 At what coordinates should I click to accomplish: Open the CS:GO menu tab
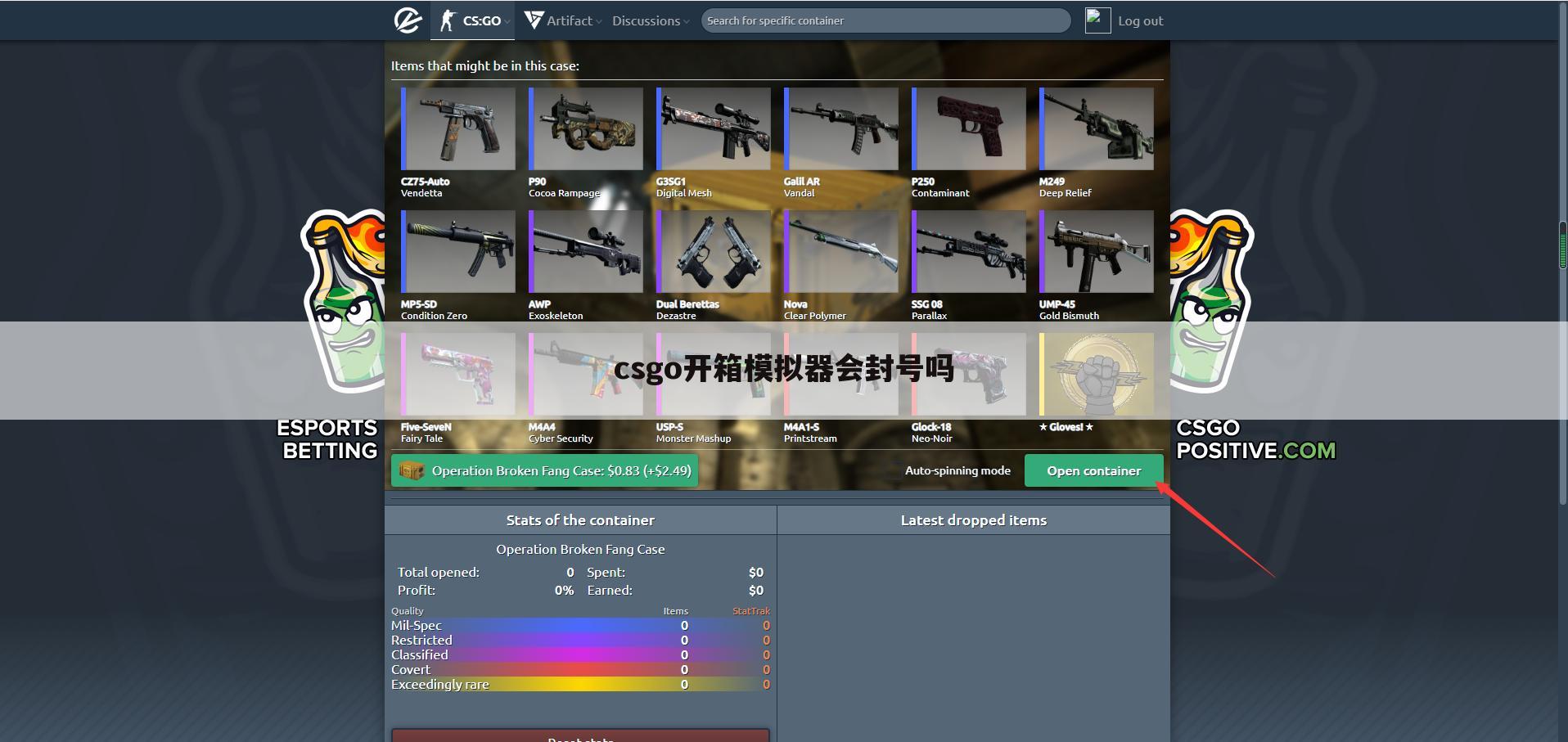472,20
